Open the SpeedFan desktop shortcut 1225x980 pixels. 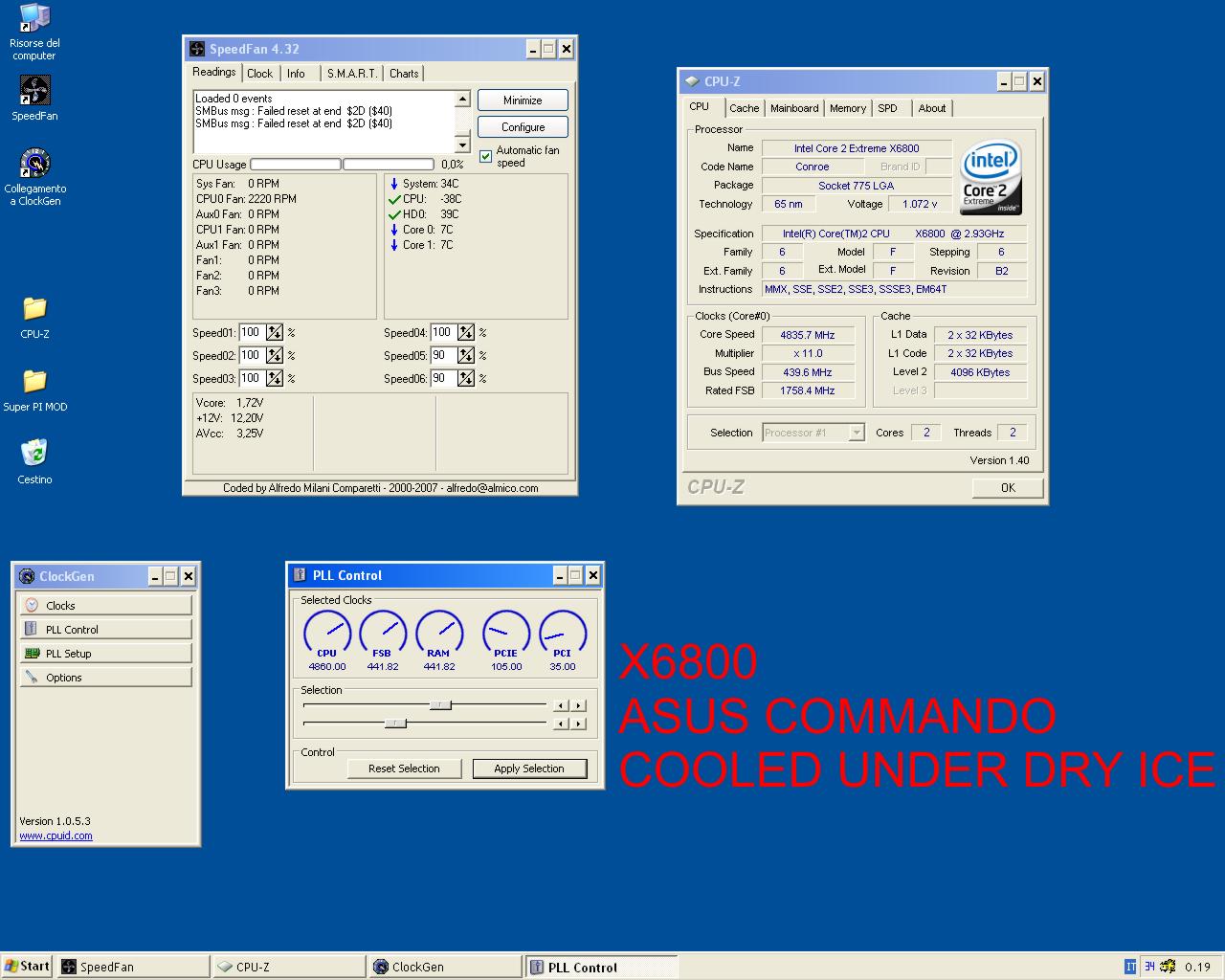[34, 97]
